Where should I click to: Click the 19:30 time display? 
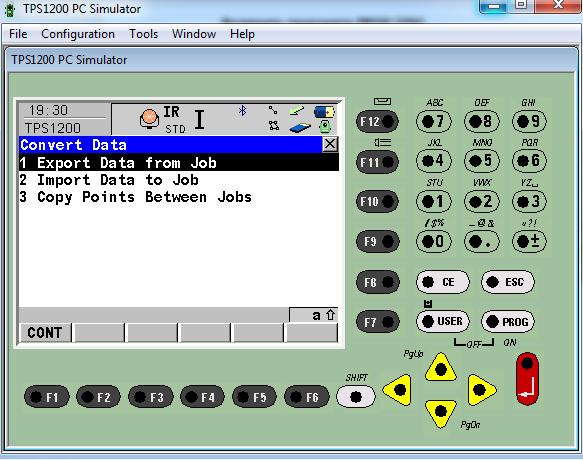click(48, 110)
